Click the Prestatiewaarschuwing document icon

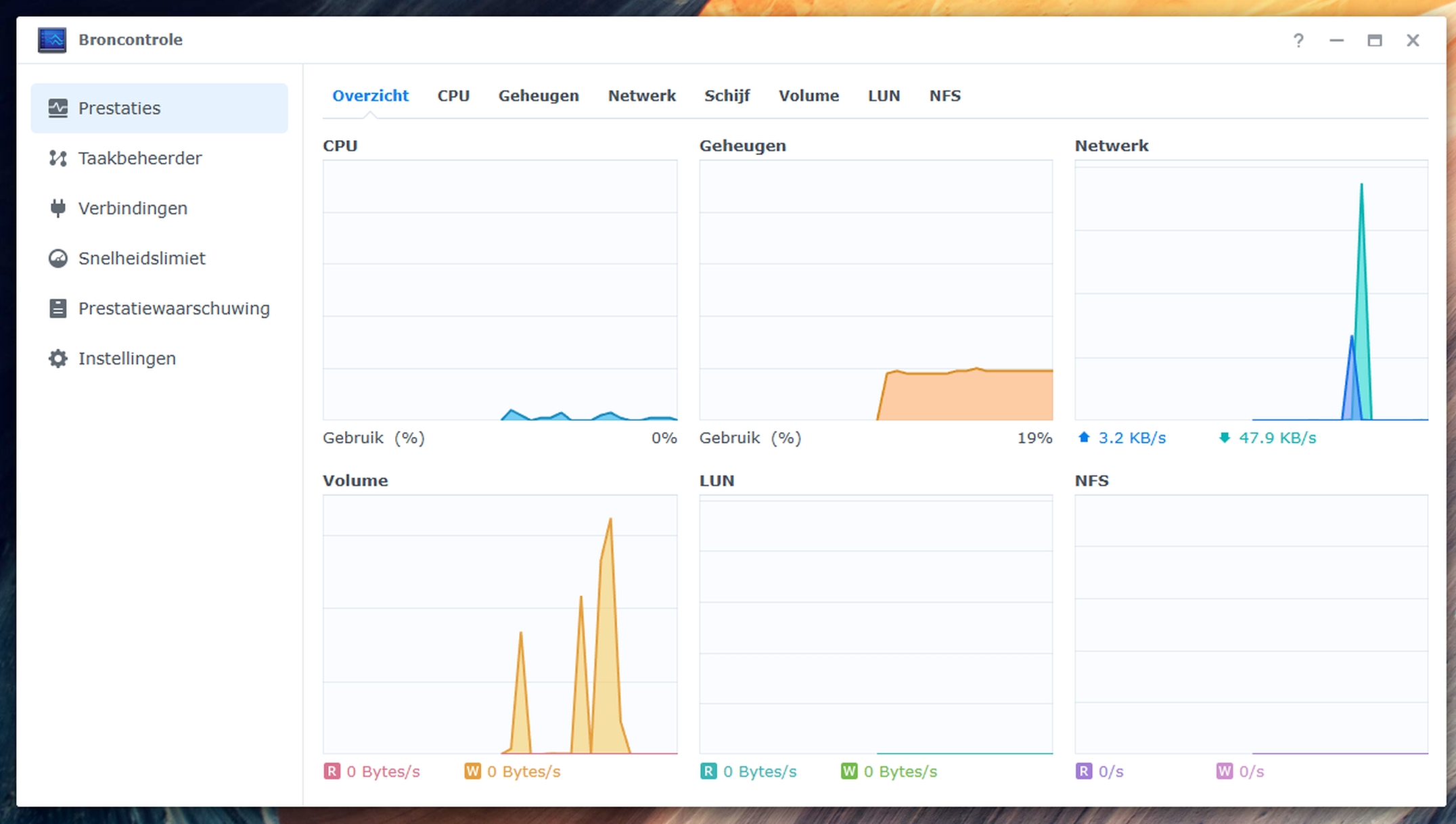[x=58, y=308]
